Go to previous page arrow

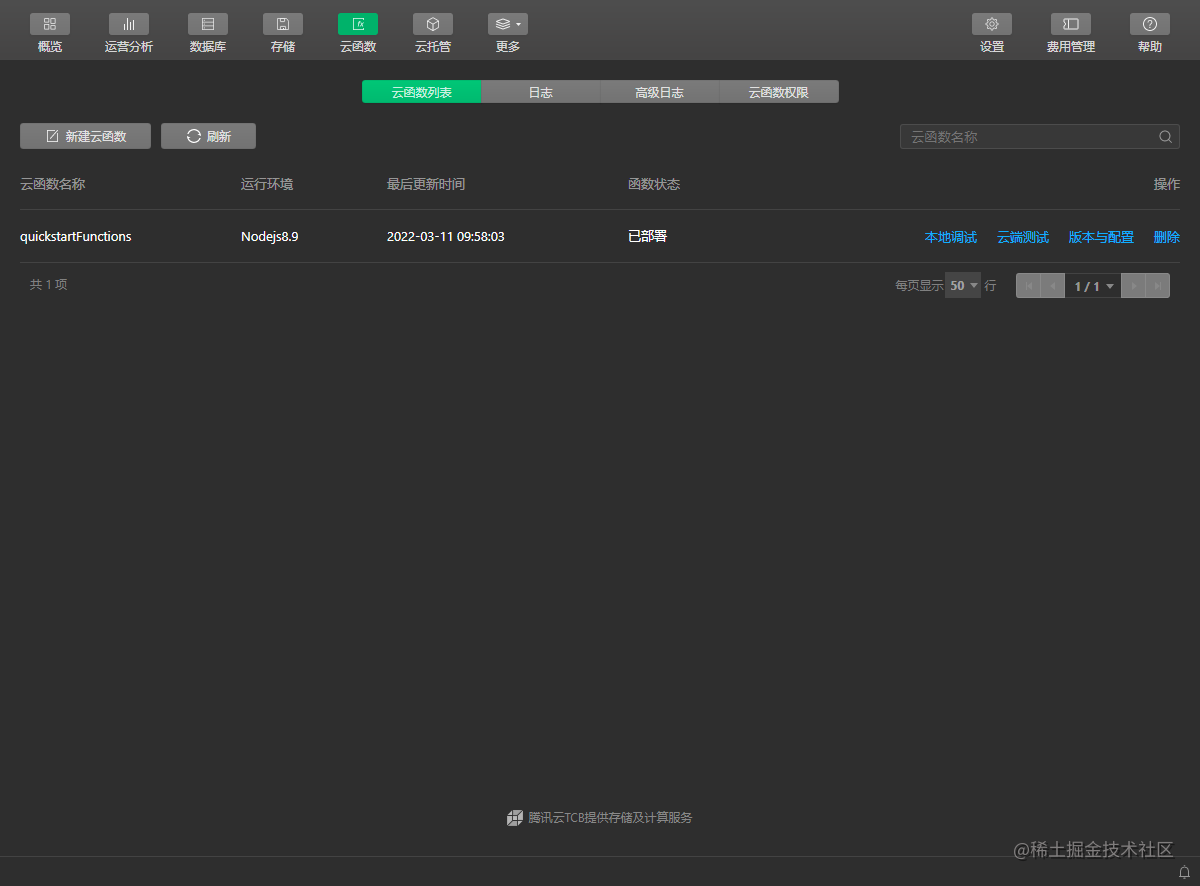pyautogui.click(x=1053, y=286)
